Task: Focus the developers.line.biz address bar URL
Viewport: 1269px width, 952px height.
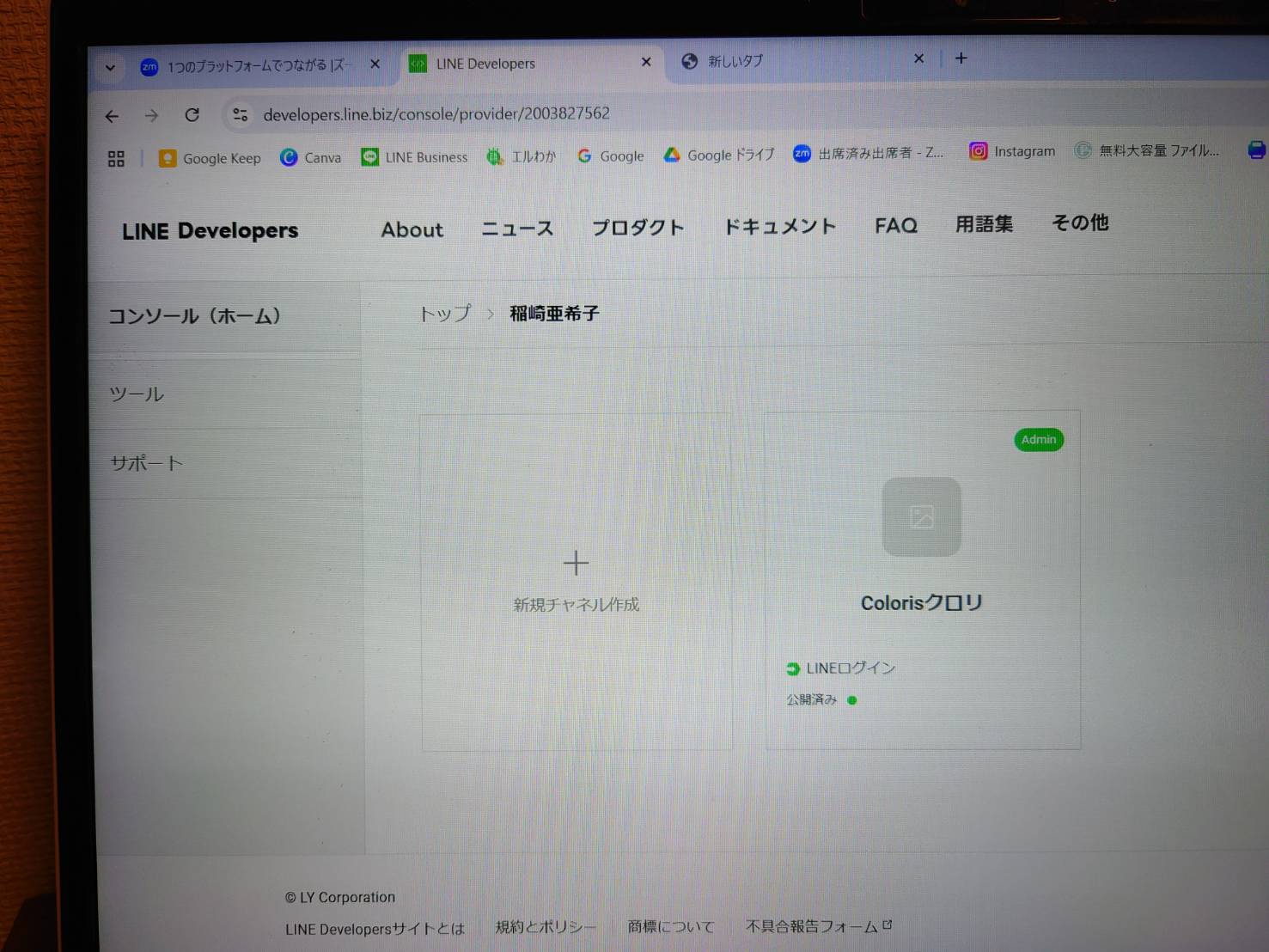Action: [436, 113]
